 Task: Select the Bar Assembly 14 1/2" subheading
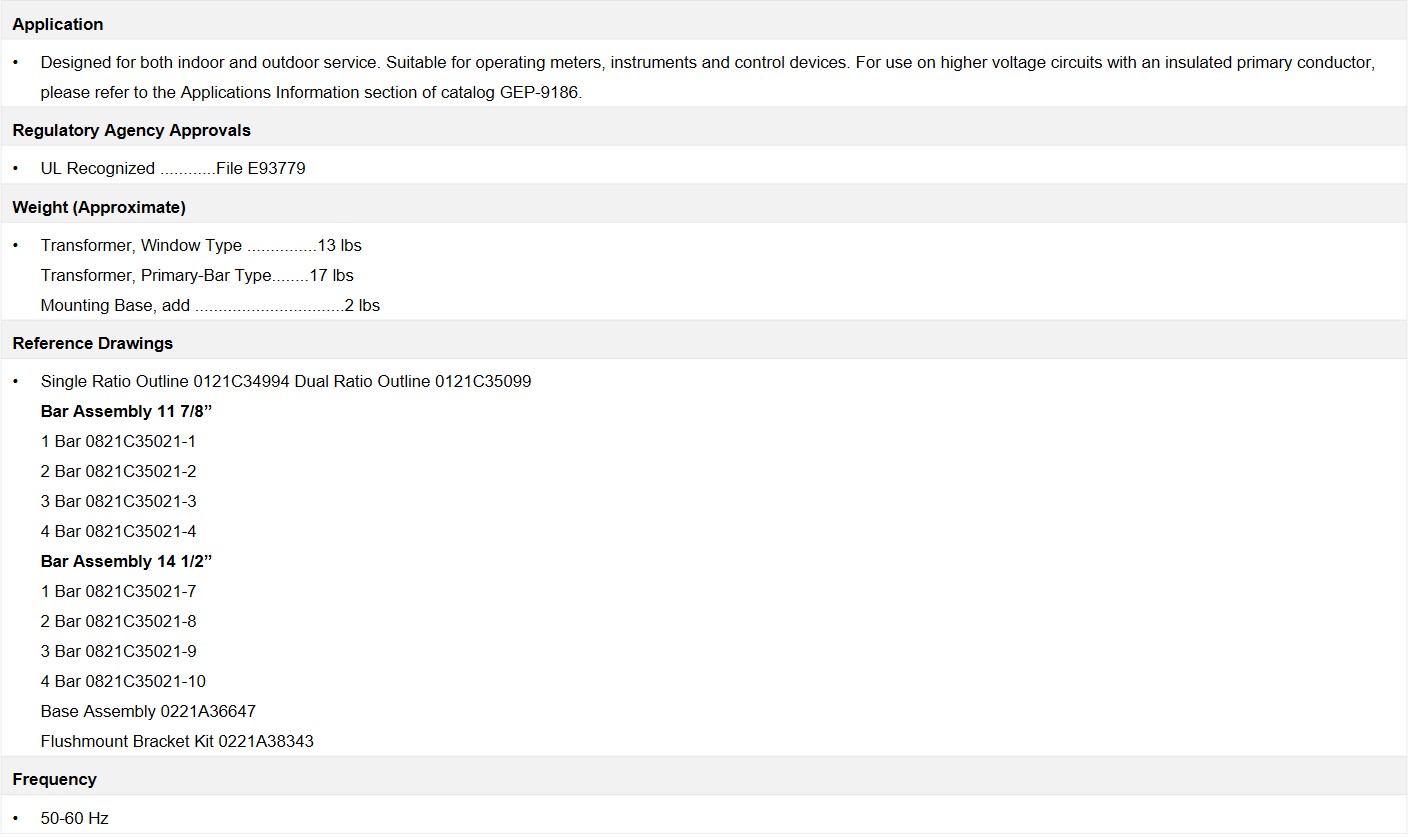(x=127, y=561)
